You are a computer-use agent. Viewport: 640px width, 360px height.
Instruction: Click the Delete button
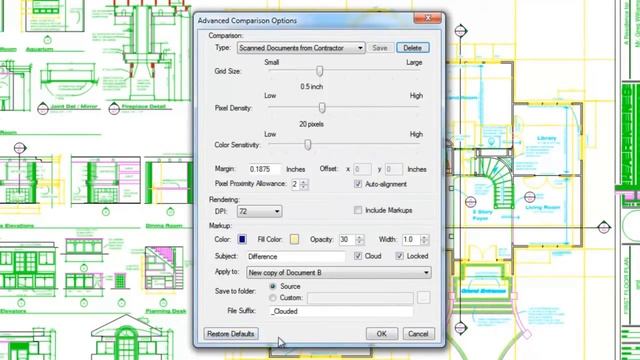pyautogui.click(x=412, y=48)
